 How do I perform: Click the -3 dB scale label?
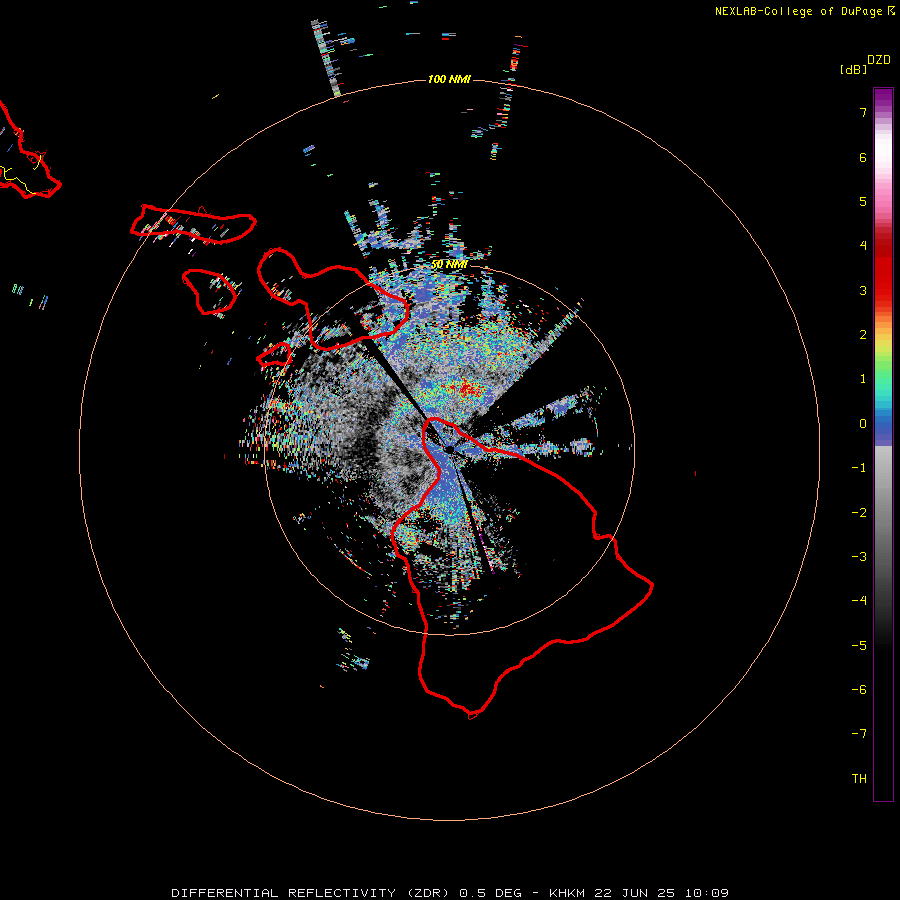859,557
